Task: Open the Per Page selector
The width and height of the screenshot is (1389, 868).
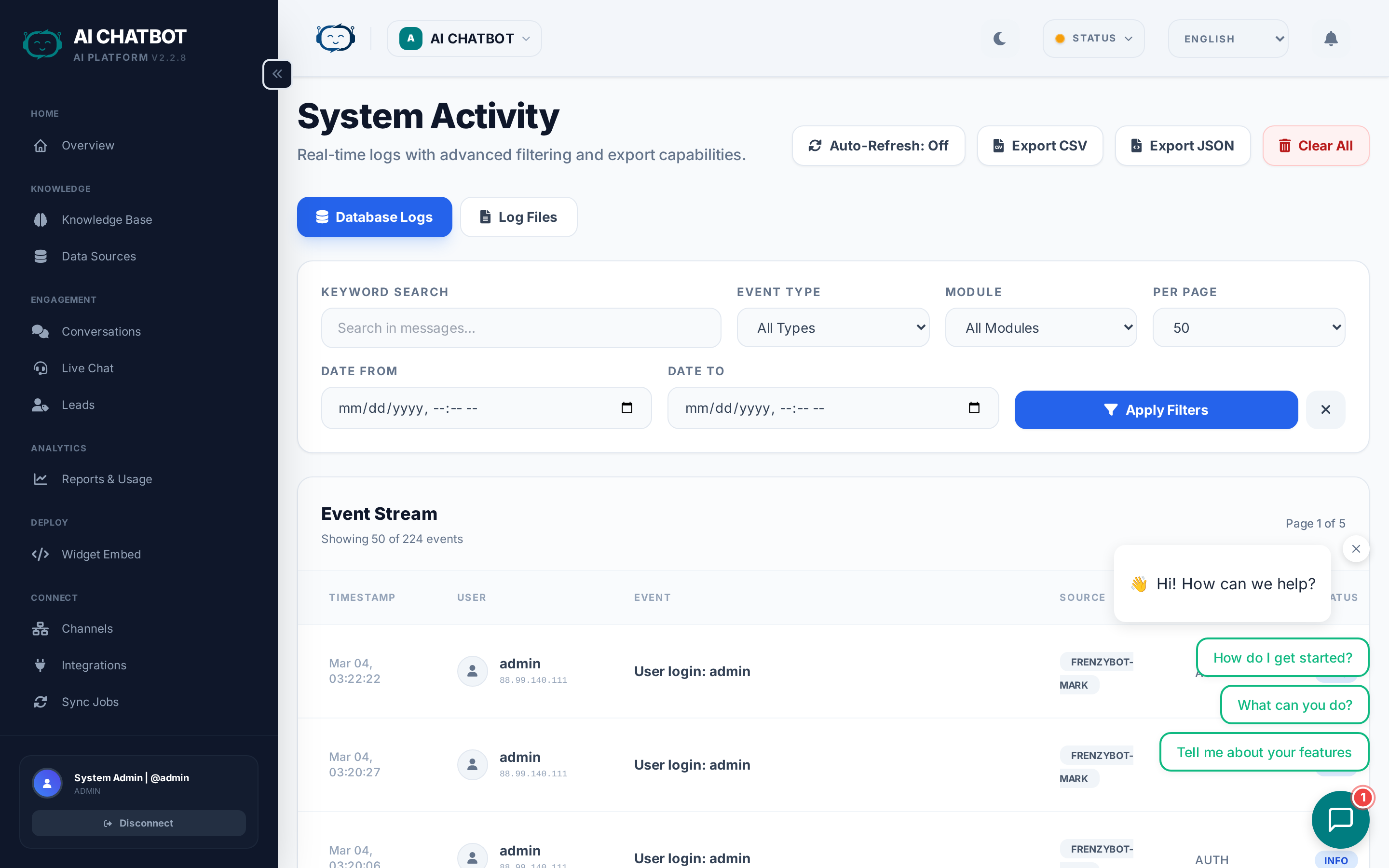Action: [1248, 328]
